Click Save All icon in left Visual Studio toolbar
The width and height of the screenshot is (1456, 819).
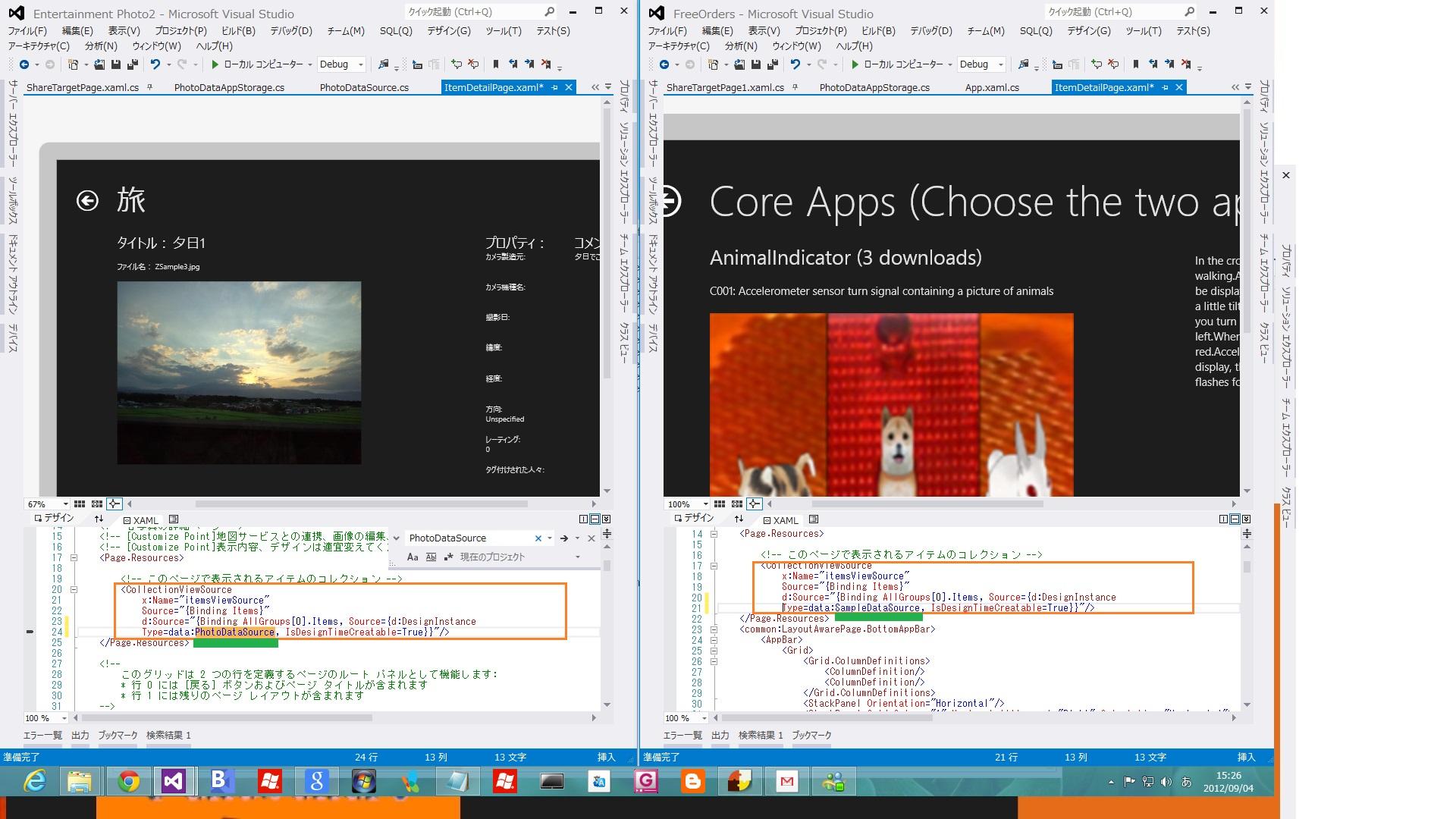coord(132,64)
